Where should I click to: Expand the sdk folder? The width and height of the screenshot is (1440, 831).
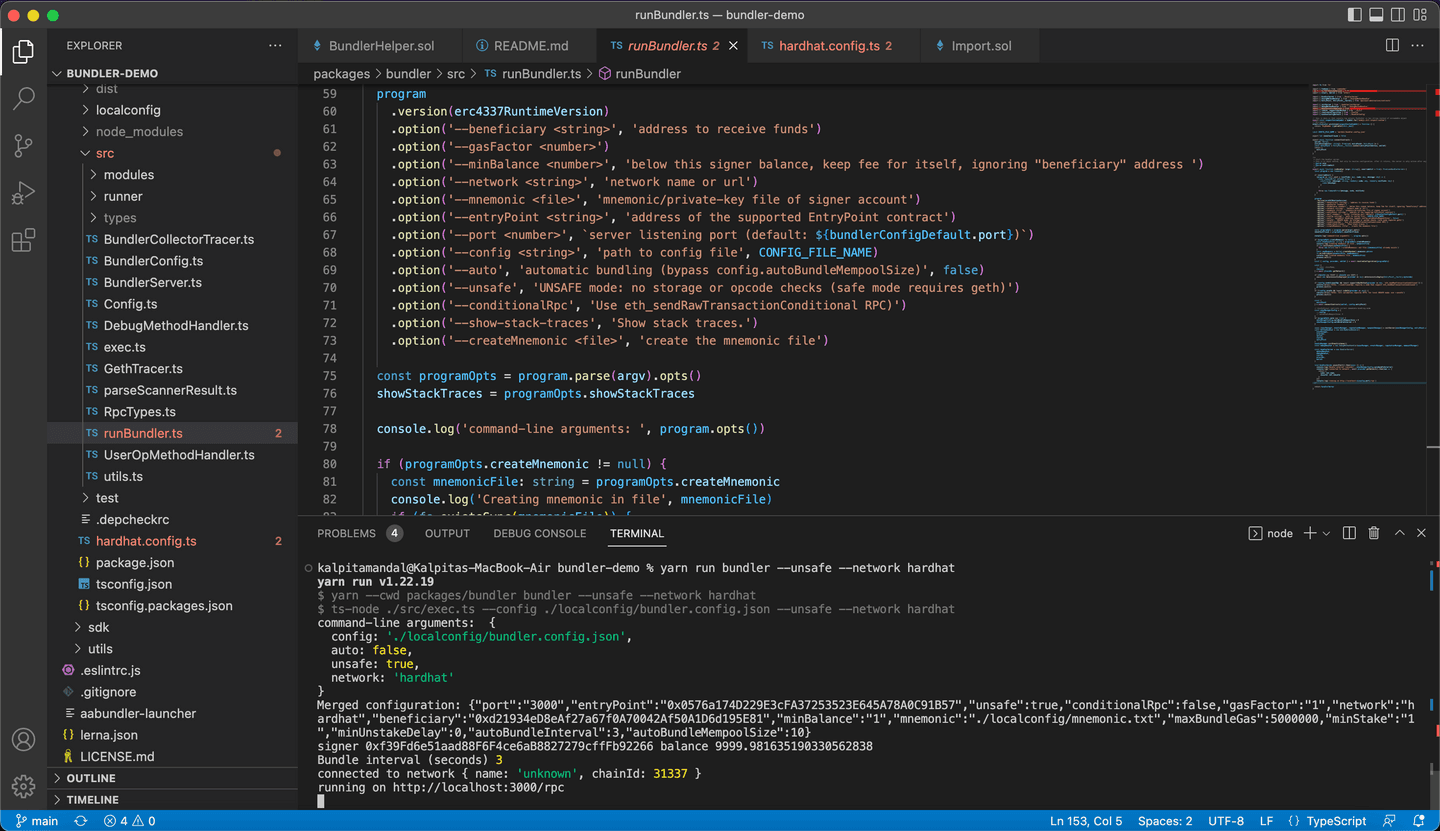pos(173,627)
